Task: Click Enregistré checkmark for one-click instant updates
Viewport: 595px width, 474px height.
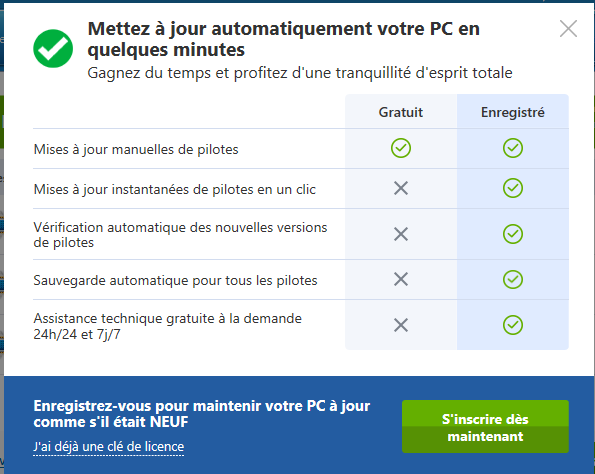Action: point(513,188)
